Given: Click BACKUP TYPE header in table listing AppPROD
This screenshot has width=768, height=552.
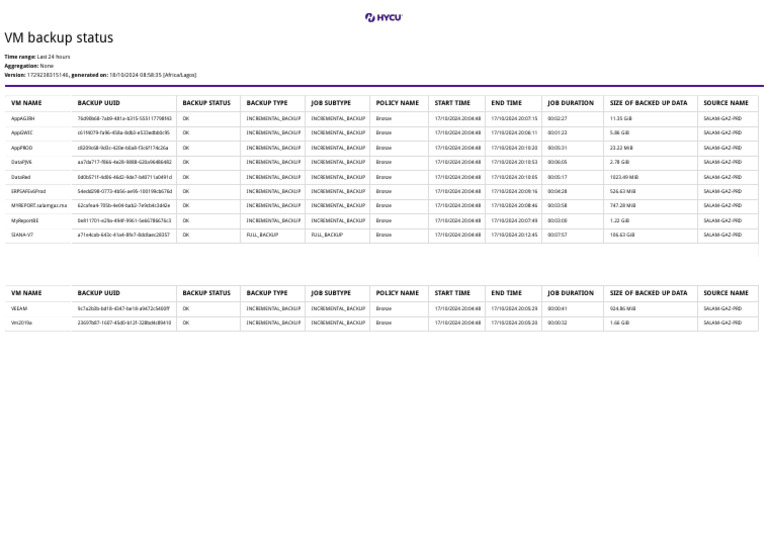Looking at the screenshot, I should point(267,103).
